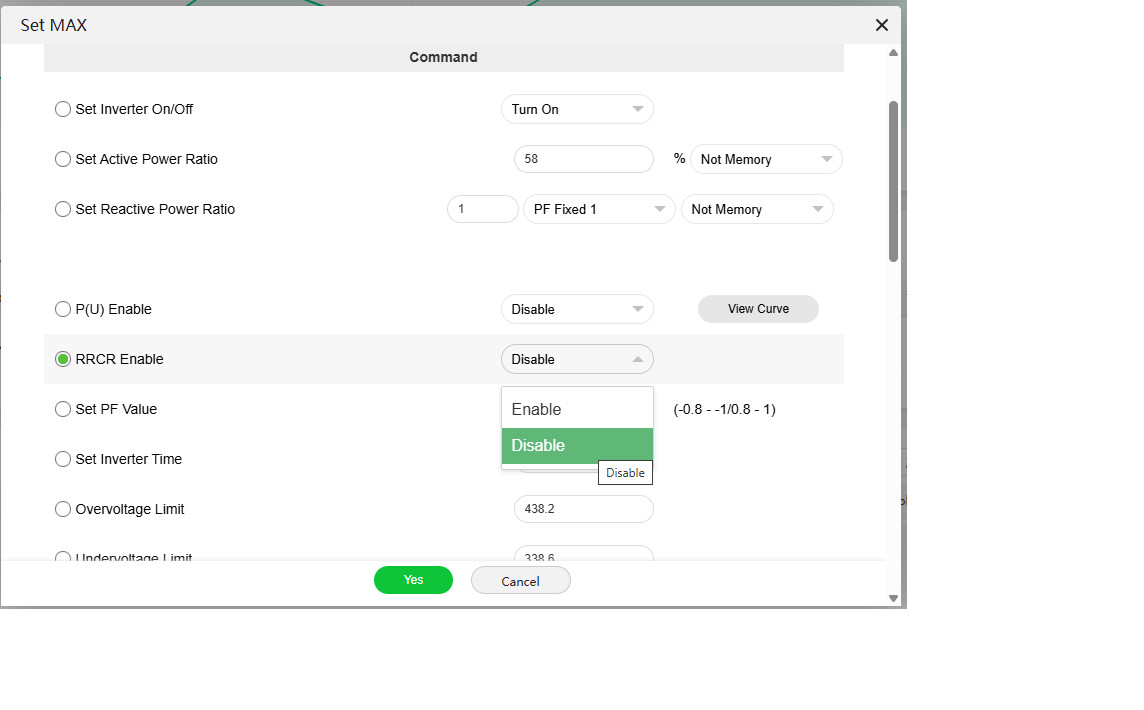Expand Active Power Not Memory dropdown
The width and height of the screenshot is (1144, 710).
point(766,159)
